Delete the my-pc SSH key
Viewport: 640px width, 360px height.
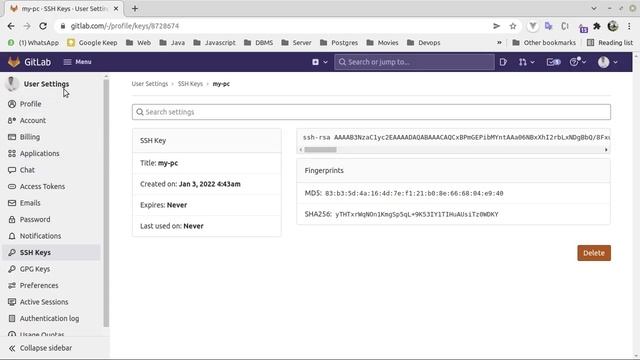[x=594, y=253]
